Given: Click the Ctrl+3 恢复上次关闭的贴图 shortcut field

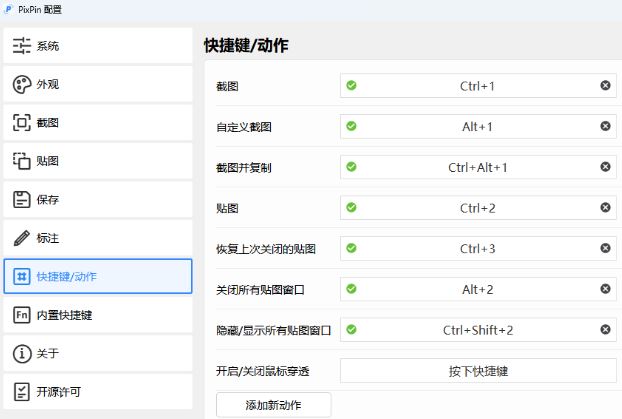Looking at the screenshot, I should pos(478,249).
